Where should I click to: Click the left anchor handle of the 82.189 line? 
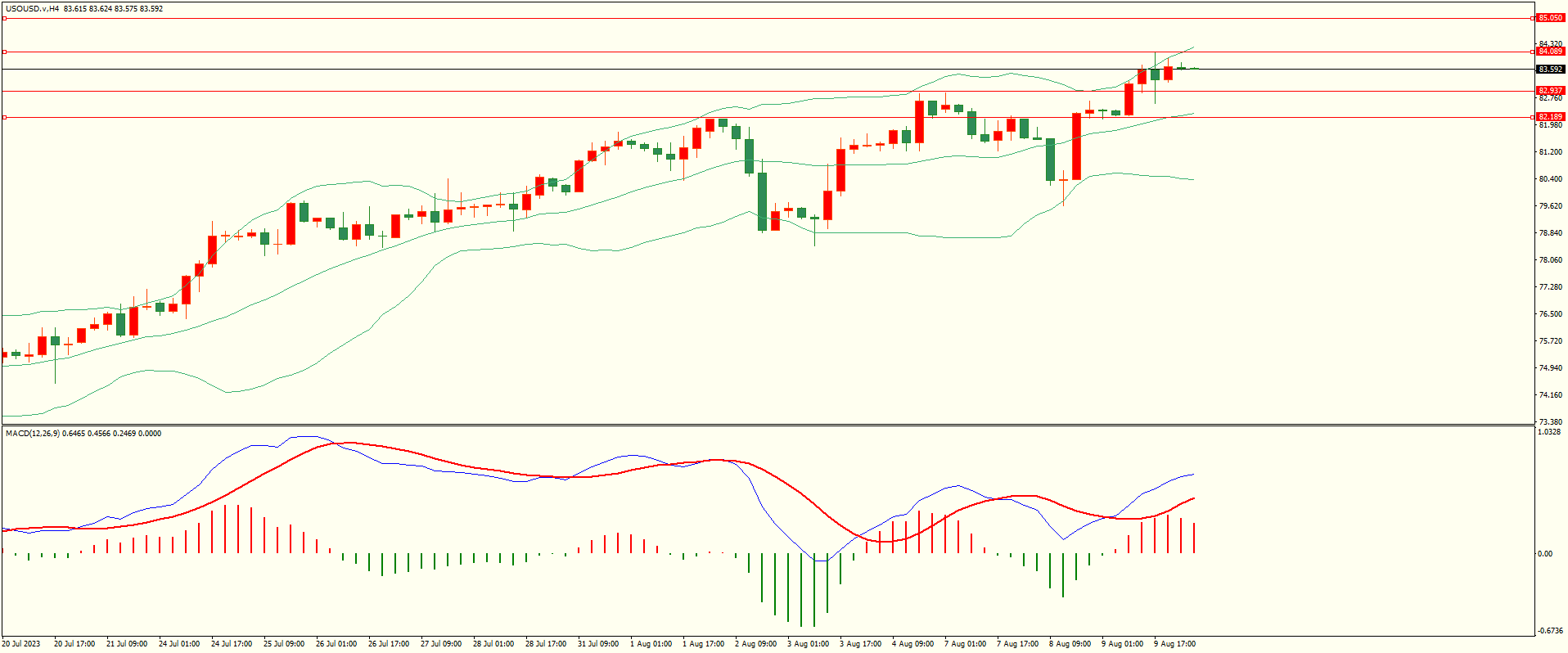[x=4, y=117]
